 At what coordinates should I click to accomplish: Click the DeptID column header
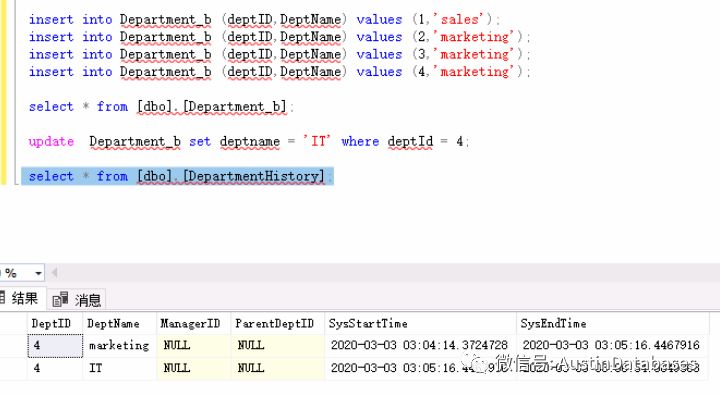tap(55, 324)
